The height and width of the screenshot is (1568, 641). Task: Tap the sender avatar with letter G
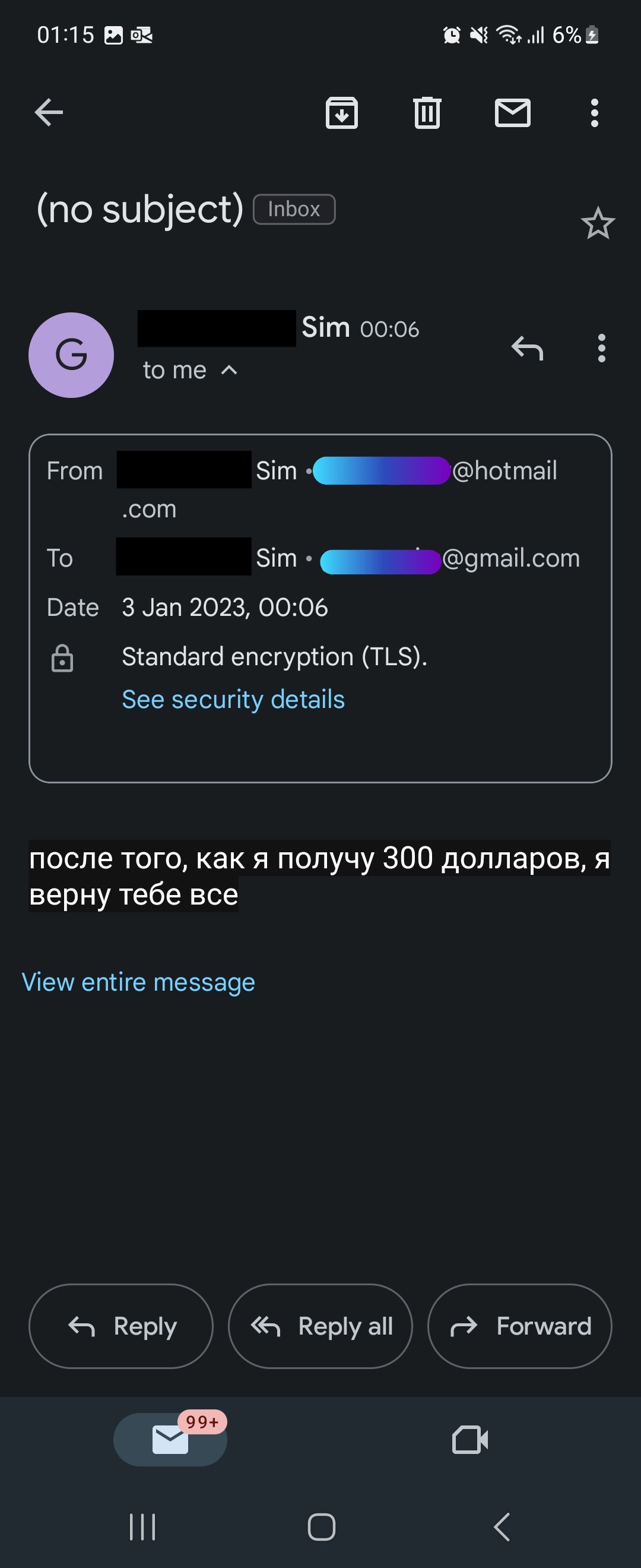(x=71, y=355)
